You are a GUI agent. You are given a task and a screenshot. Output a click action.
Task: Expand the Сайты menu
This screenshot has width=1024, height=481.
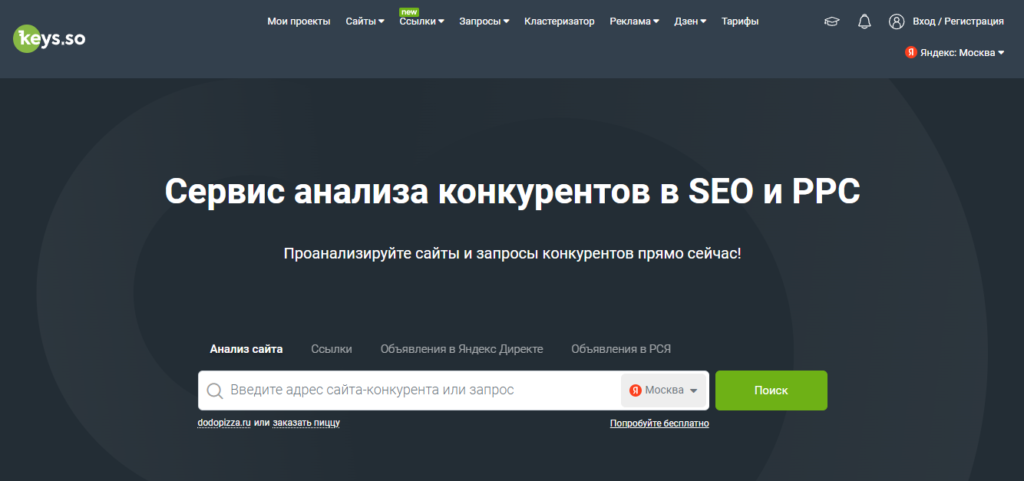click(x=364, y=22)
